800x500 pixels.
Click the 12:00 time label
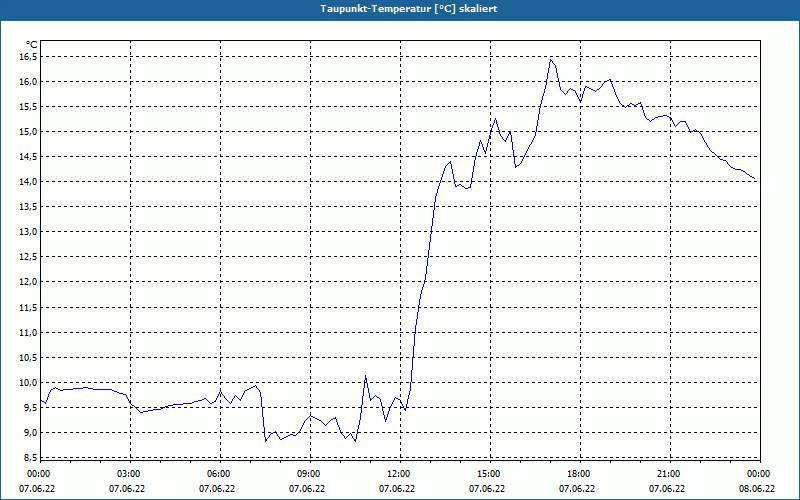pyautogui.click(x=400, y=474)
